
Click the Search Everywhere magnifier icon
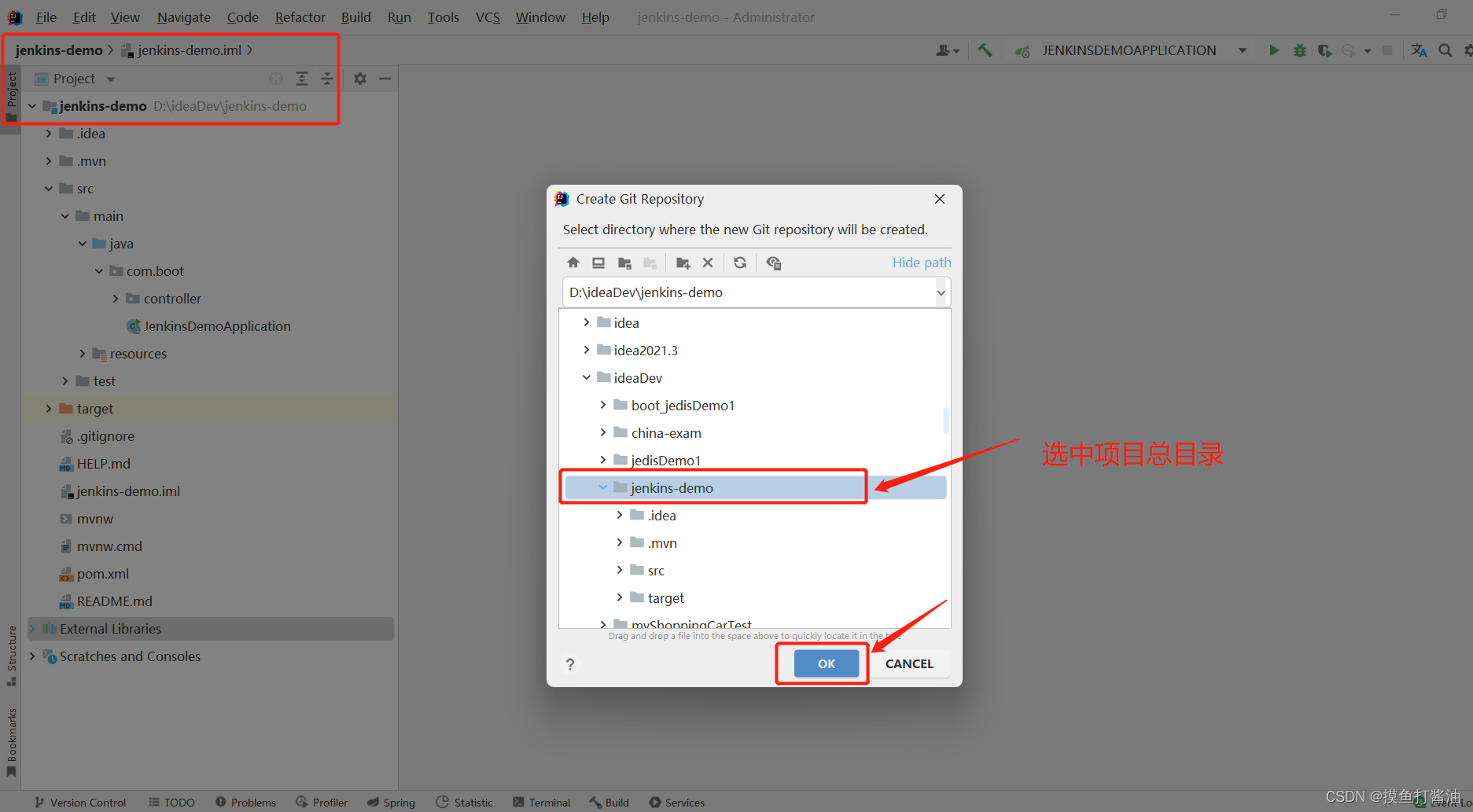coord(1445,50)
